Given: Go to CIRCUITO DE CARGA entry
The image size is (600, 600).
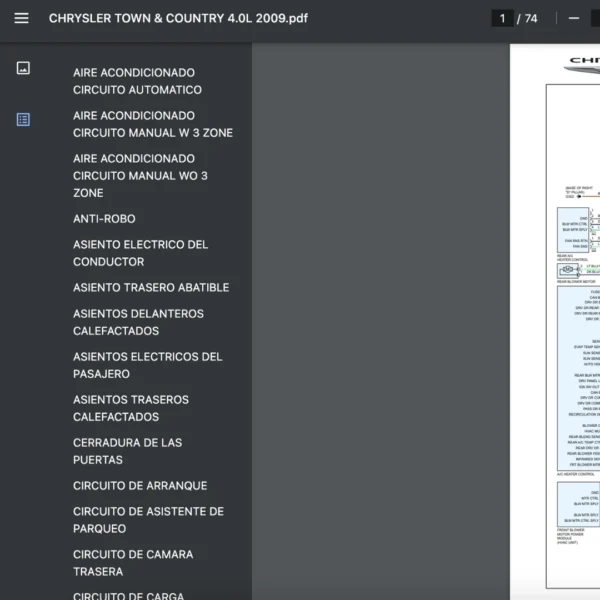Looking at the screenshot, I should point(129,595).
